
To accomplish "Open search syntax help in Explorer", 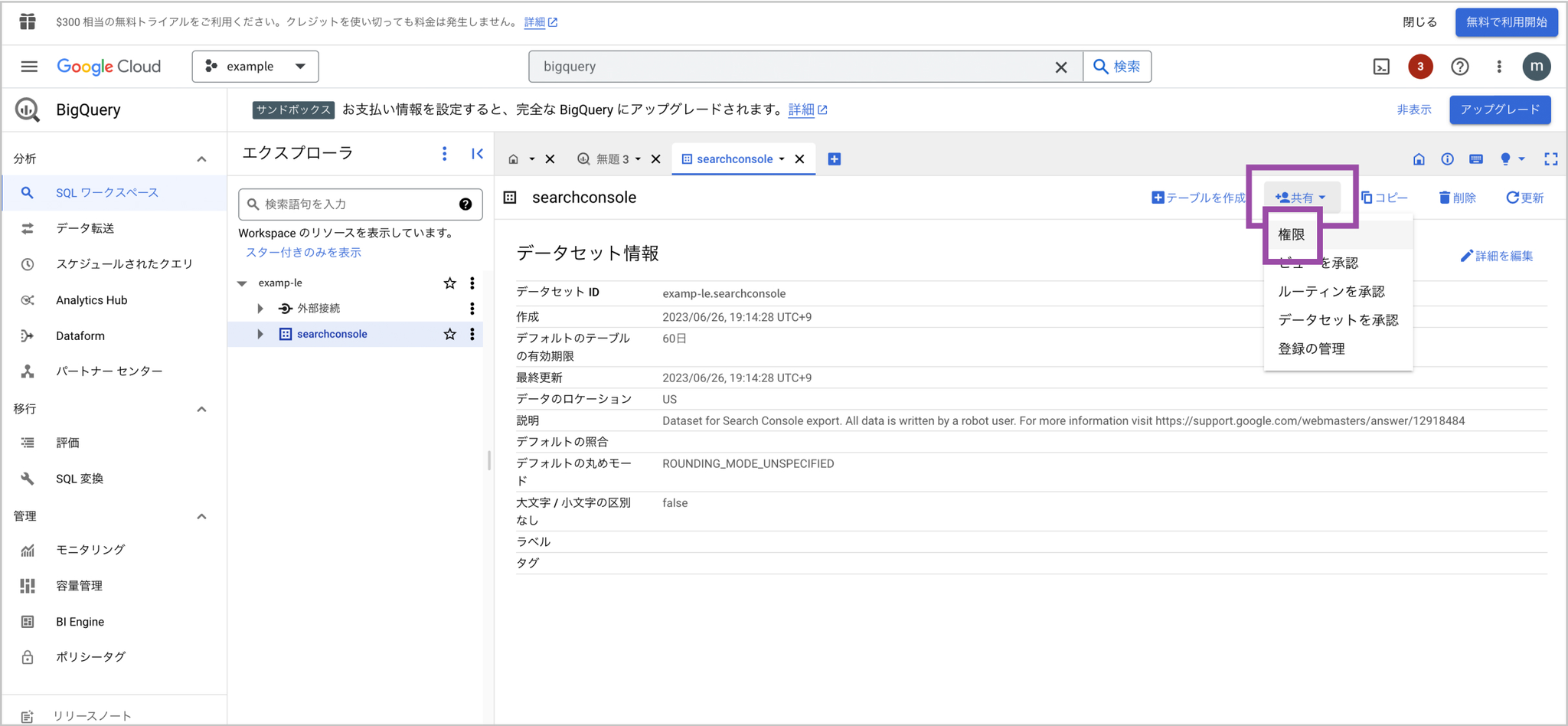I will click(x=465, y=204).
